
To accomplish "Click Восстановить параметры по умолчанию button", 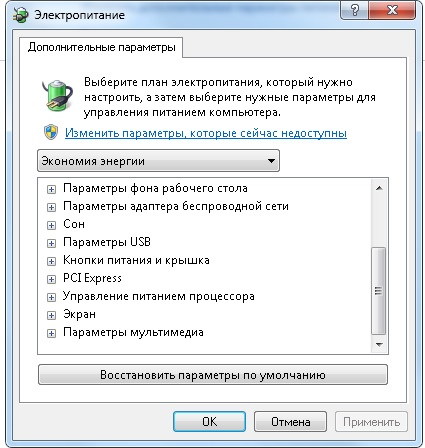I will click(213, 375).
